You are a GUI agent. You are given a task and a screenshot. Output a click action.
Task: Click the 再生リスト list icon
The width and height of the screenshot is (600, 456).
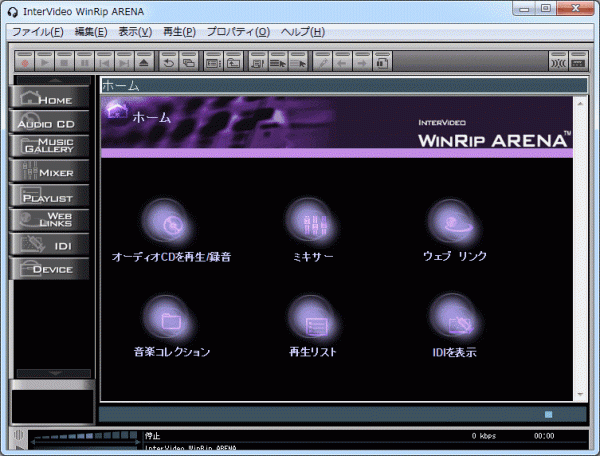[314, 319]
